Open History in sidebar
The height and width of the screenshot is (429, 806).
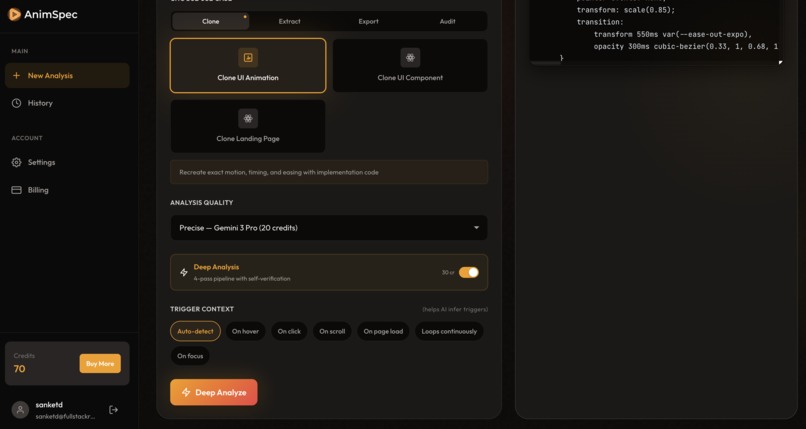click(67, 103)
